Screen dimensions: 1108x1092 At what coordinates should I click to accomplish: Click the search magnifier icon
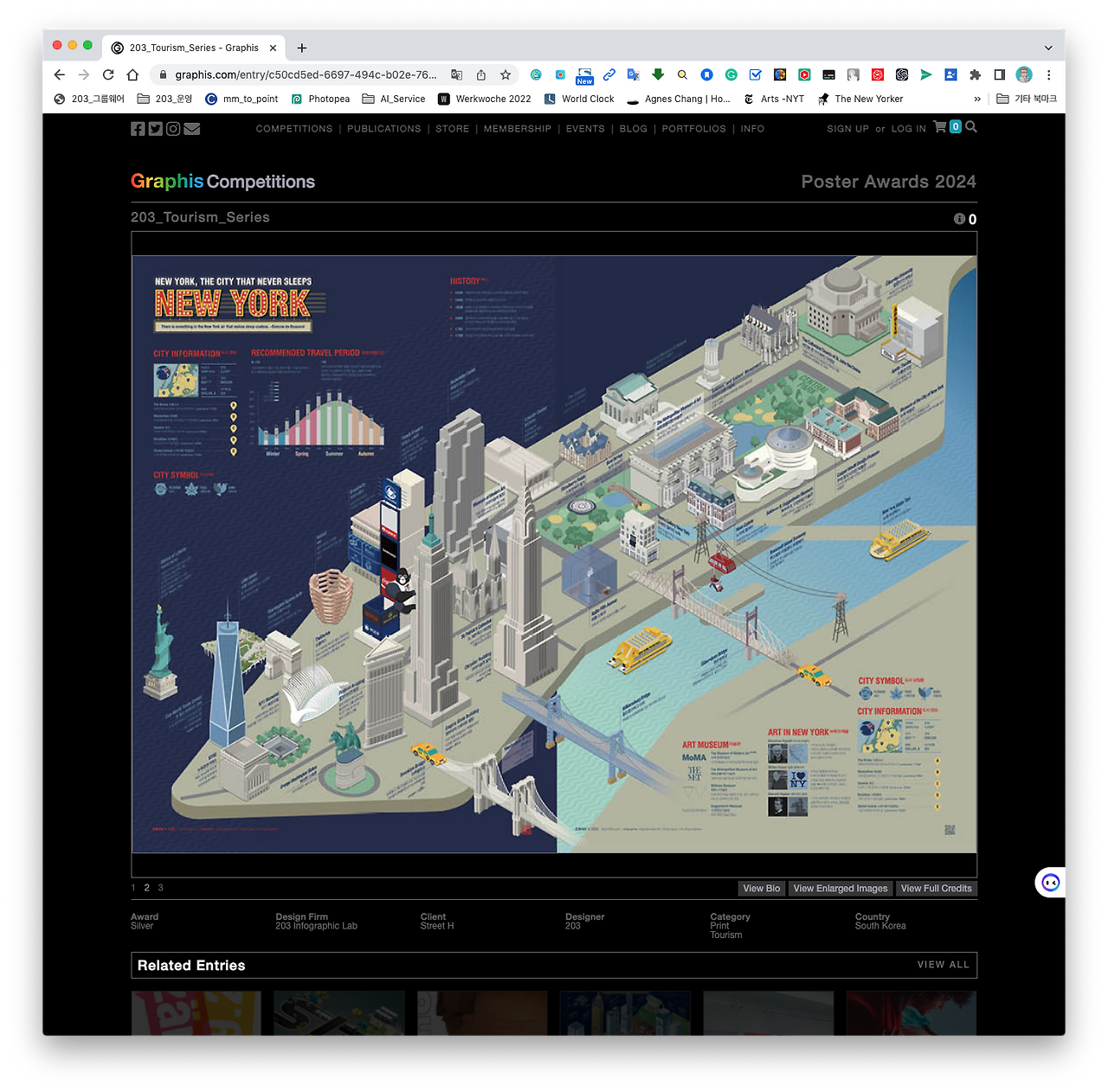point(970,126)
